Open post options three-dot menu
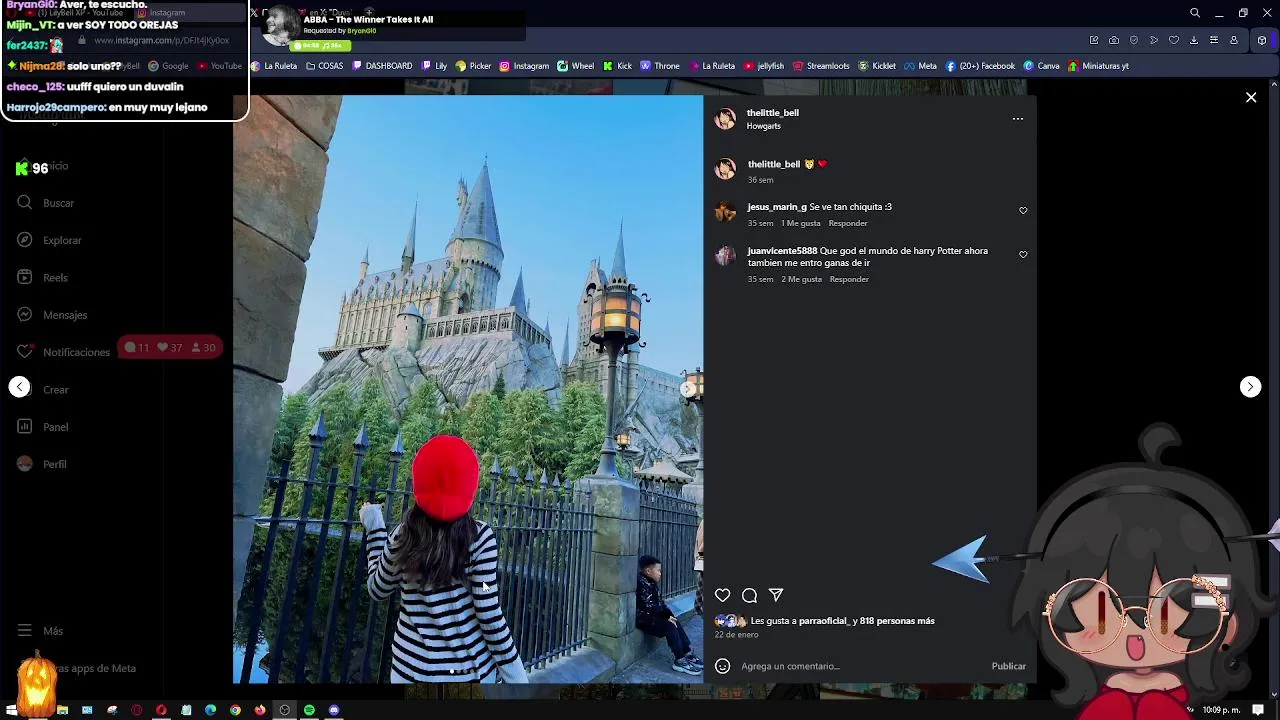 (x=1017, y=119)
